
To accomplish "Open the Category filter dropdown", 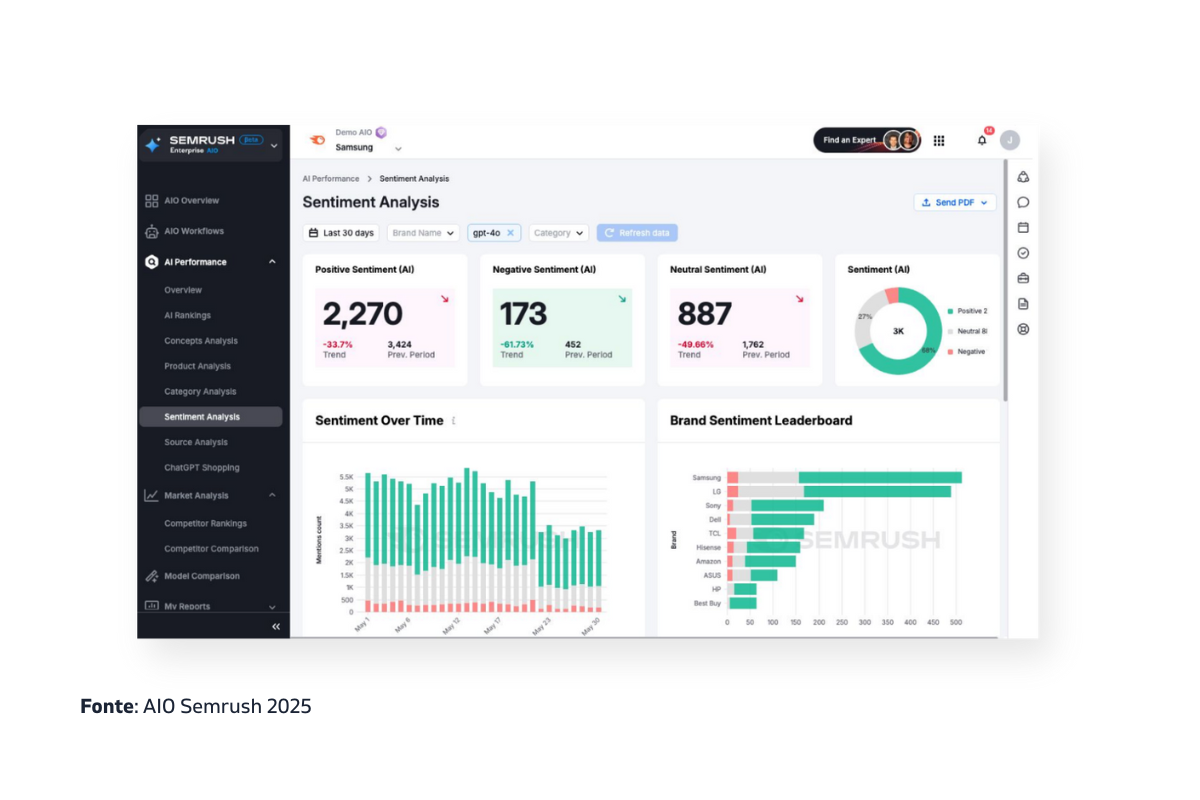I will (559, 233).
